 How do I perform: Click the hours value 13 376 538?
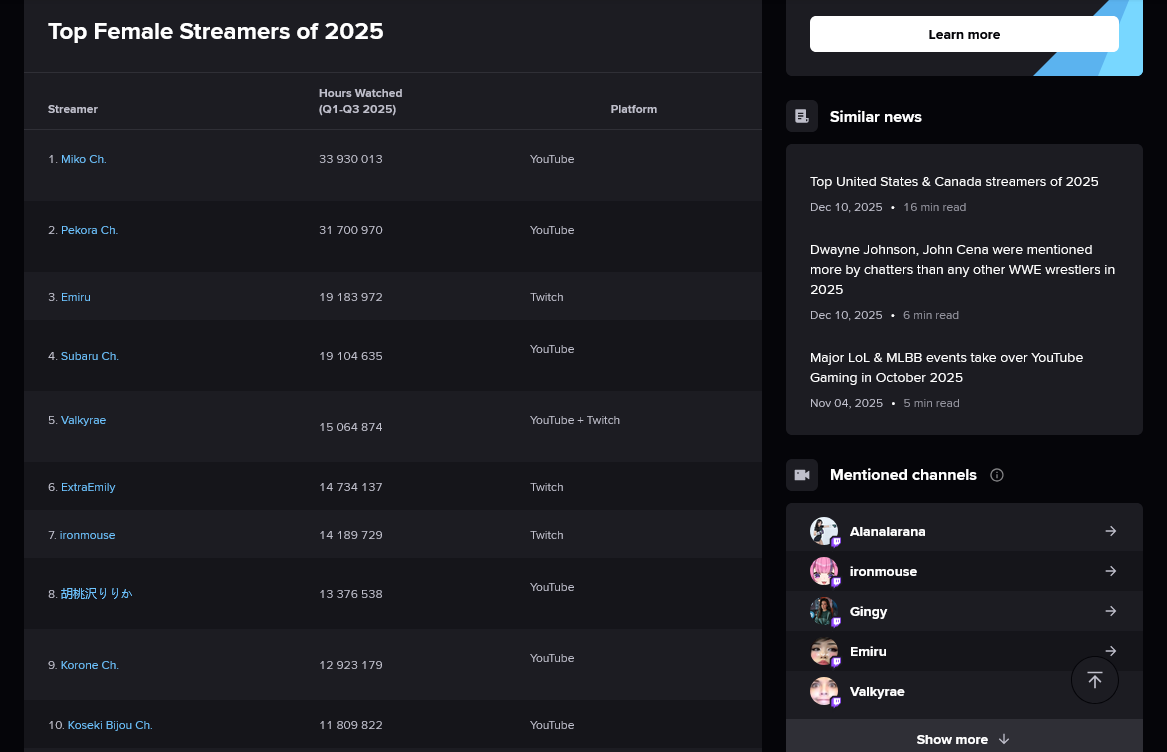coord(351,594)
